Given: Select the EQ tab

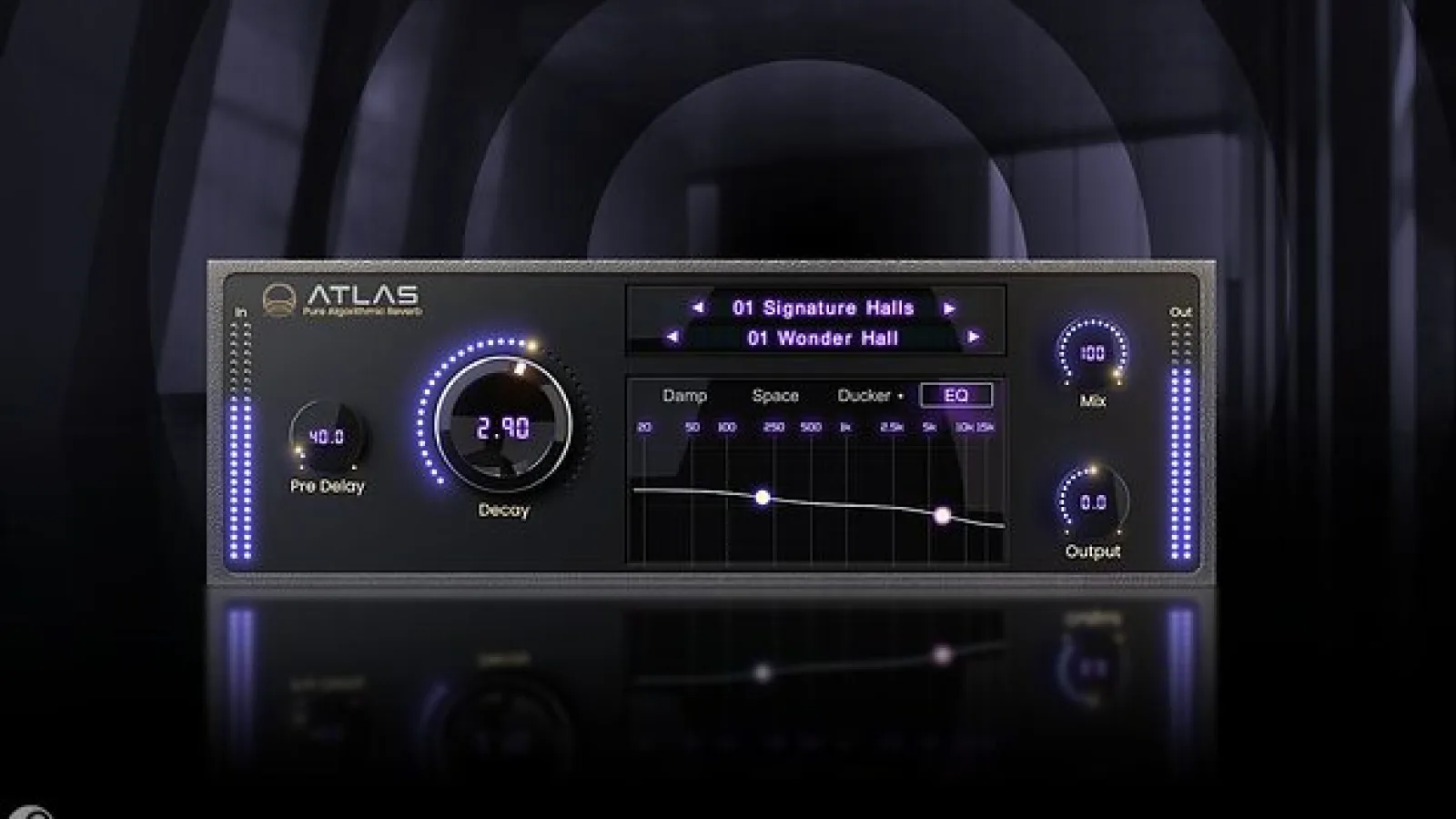Looking at the screenshot, I should click(955, 395).
